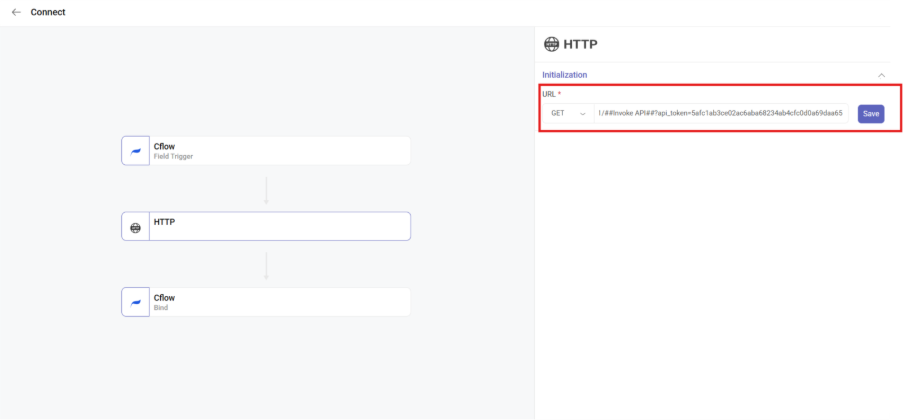Click the HTTP heading in right panel

[580, 44]
